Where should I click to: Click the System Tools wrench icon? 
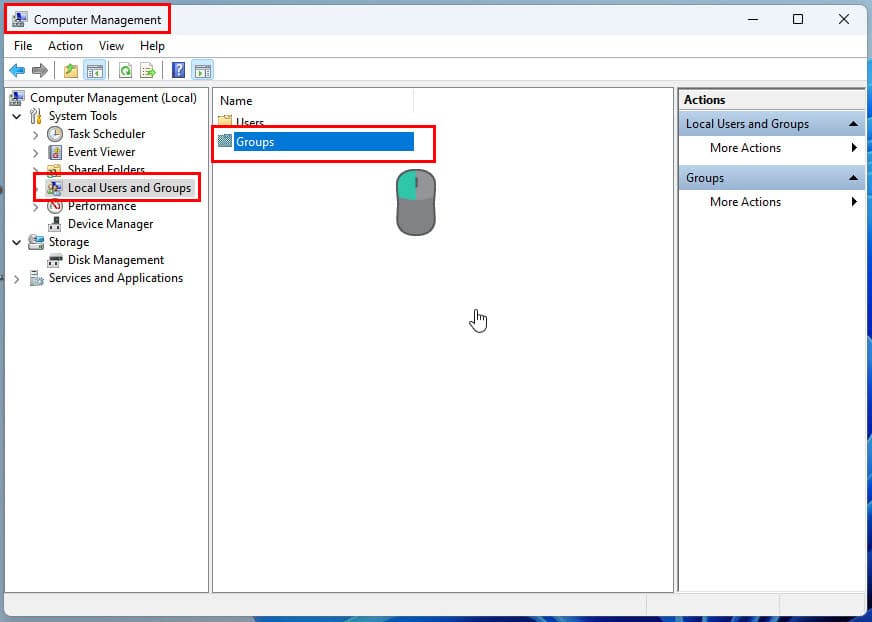[x=36, y=116]
